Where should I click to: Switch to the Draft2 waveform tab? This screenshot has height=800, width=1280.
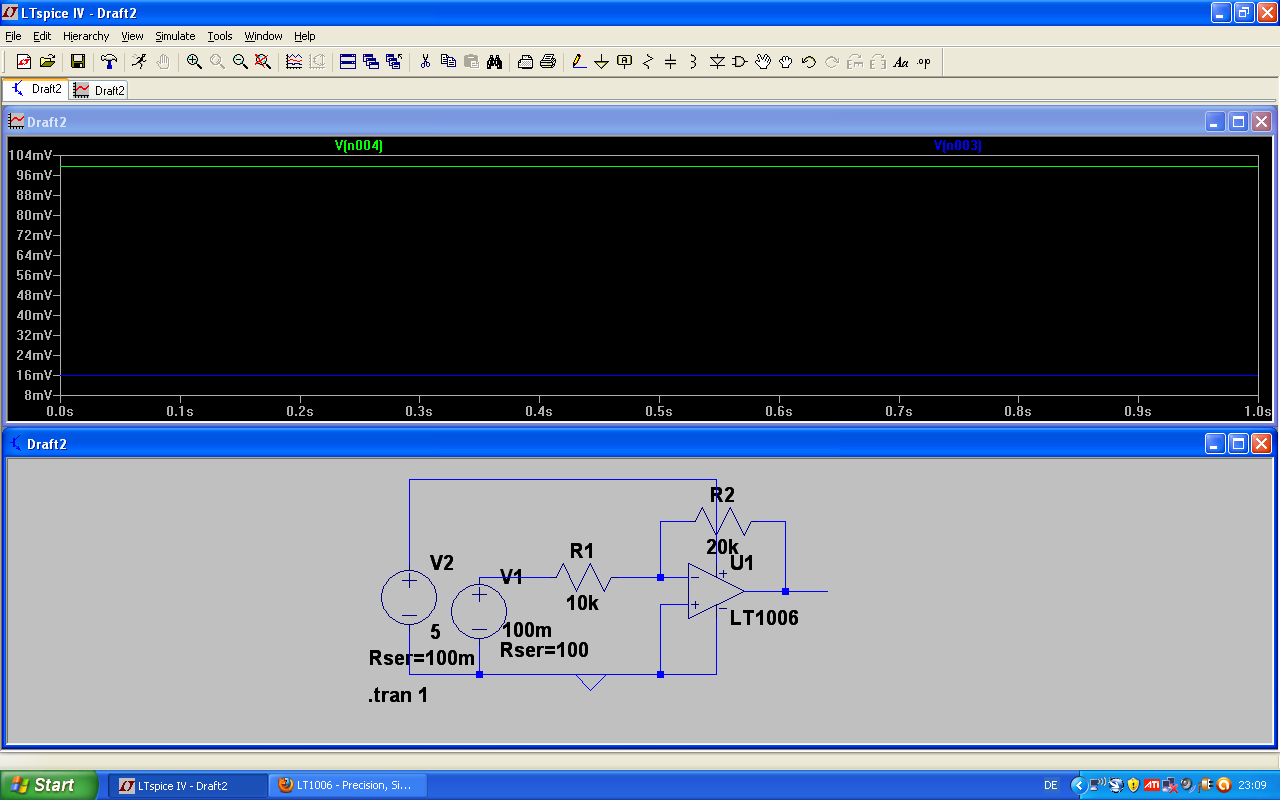(99, 90)
